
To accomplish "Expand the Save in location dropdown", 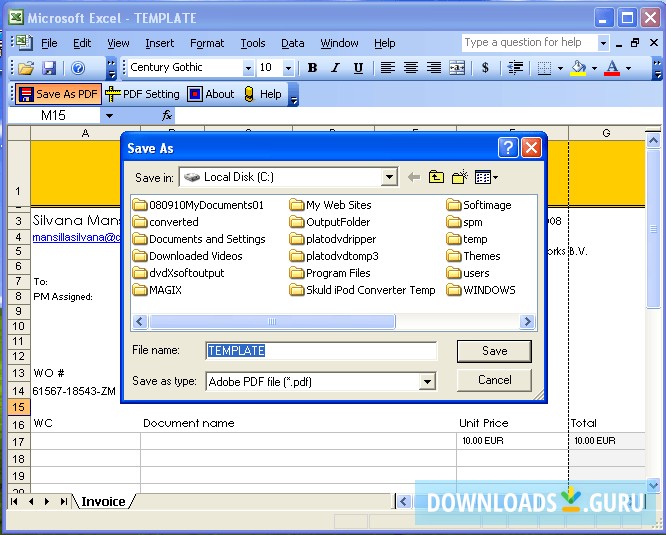I will pos(389,177).
